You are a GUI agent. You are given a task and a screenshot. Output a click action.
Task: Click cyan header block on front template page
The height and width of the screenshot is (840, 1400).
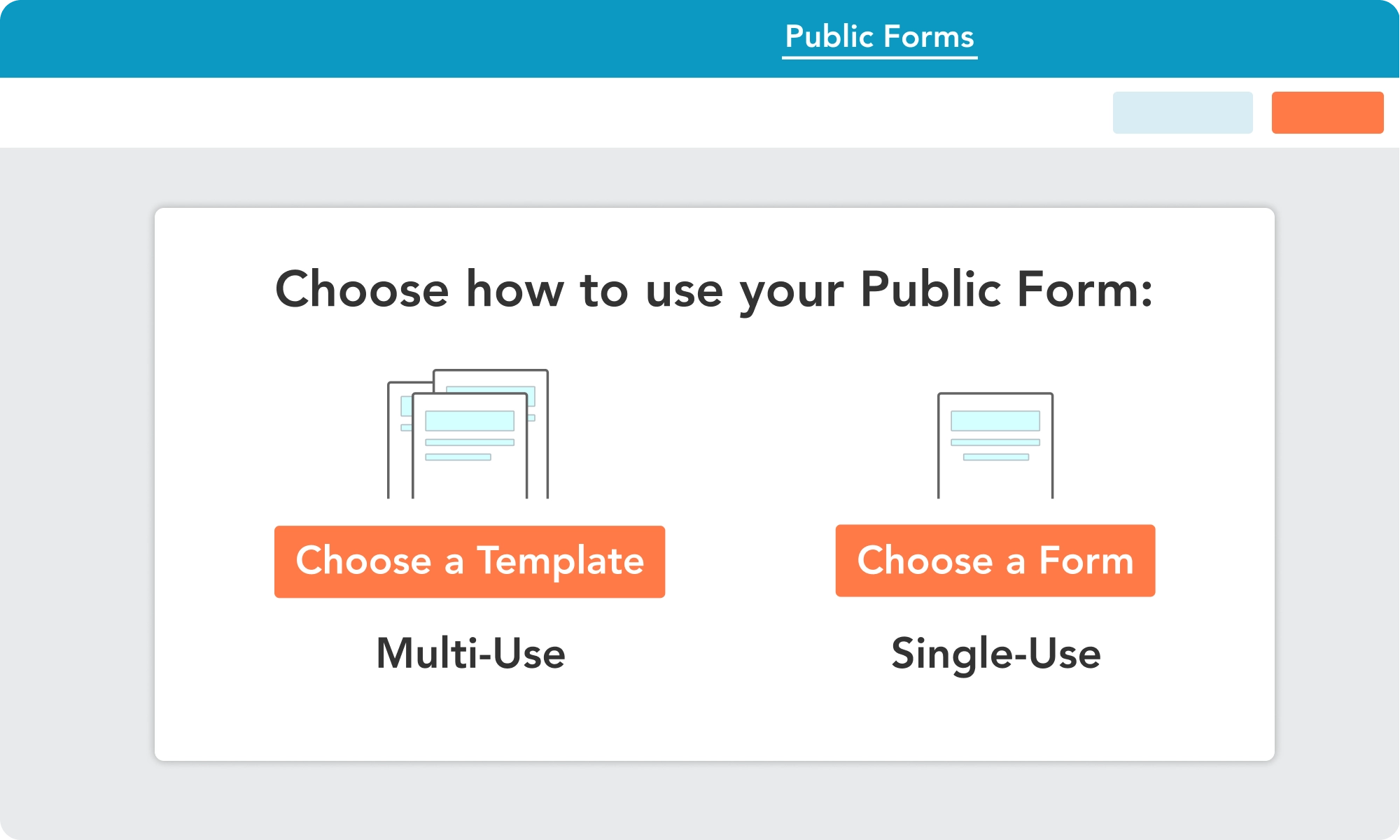click(469, 421)
